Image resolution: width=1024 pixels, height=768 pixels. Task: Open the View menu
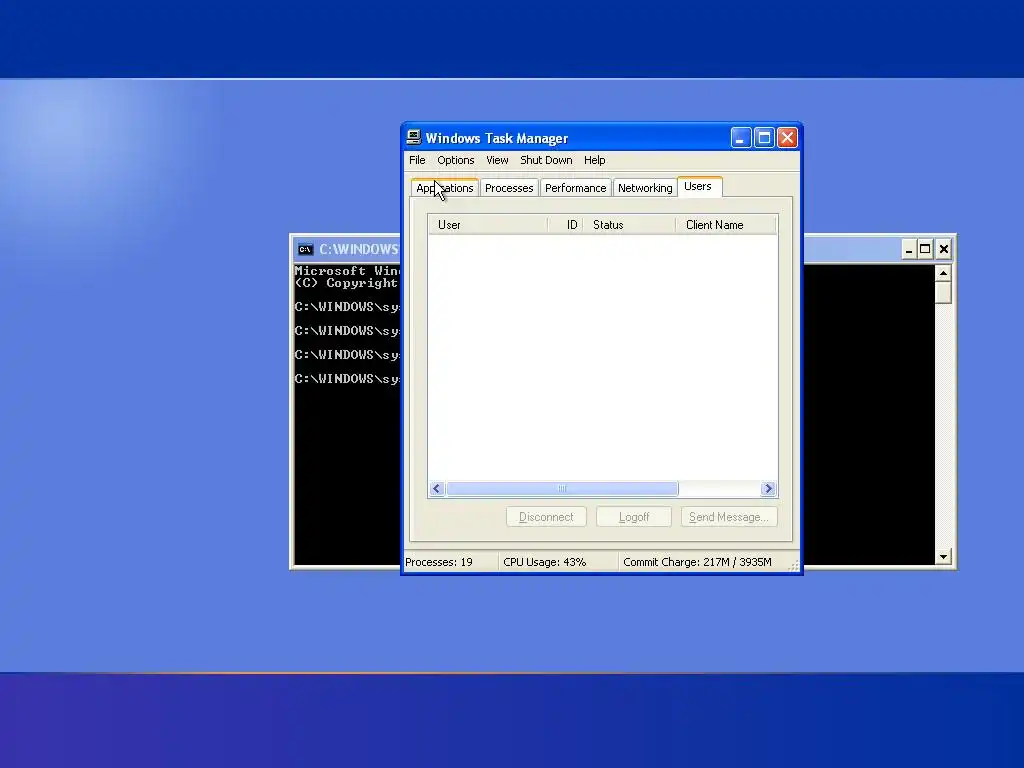[x=497, y=160]
